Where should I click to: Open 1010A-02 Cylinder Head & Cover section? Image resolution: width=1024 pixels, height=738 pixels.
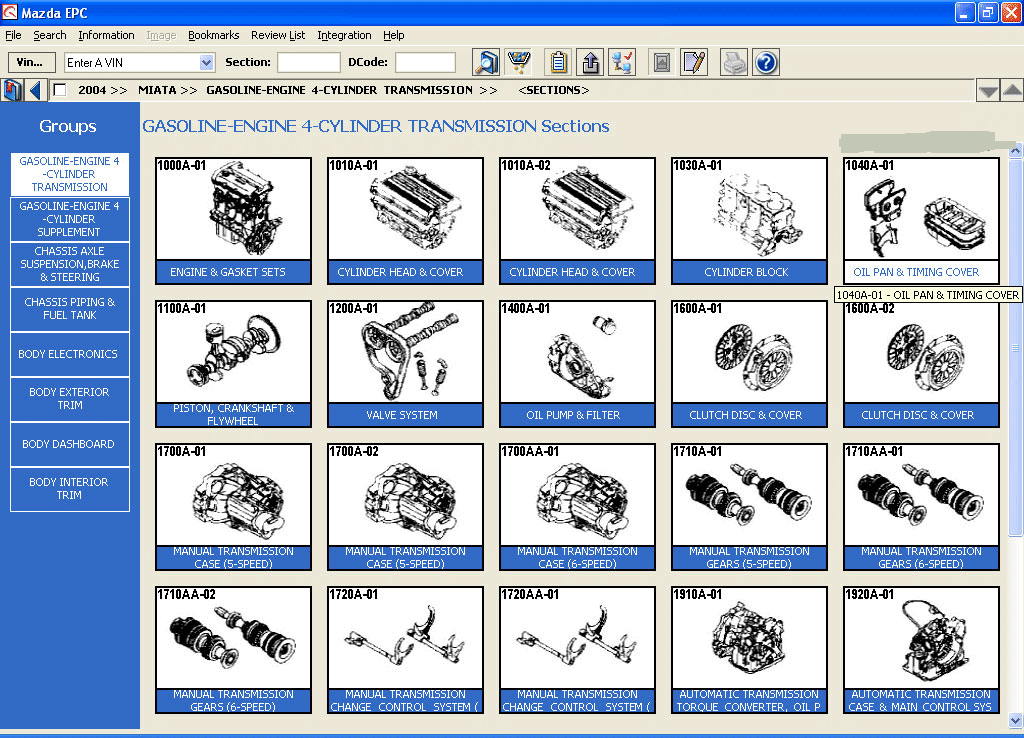tap(577, 221)
